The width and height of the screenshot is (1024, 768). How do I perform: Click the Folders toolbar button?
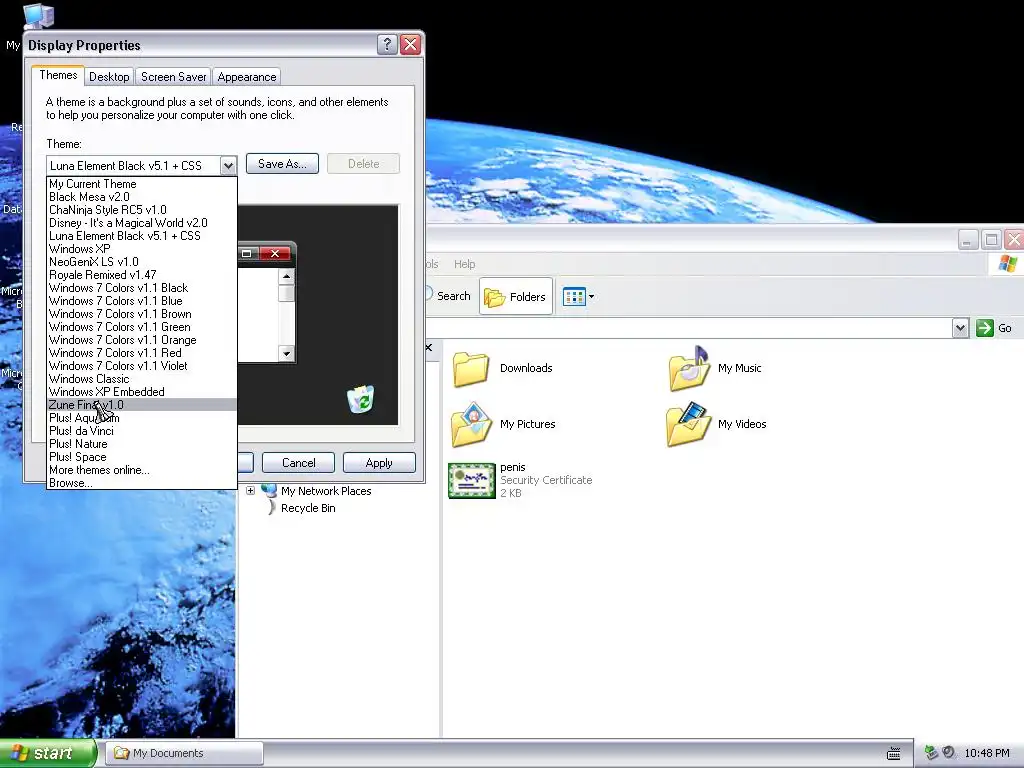point(516,296)
